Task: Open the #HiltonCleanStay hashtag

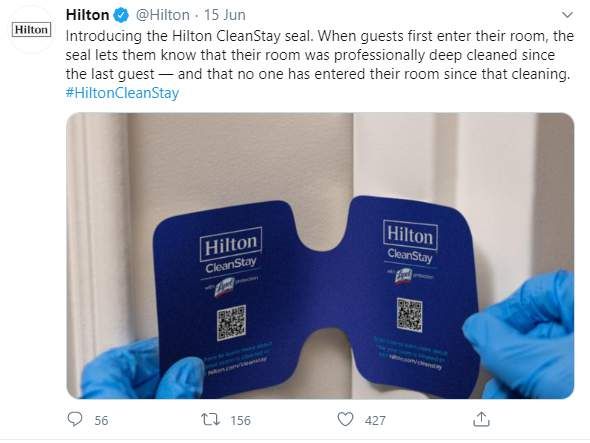Action: 122,93
